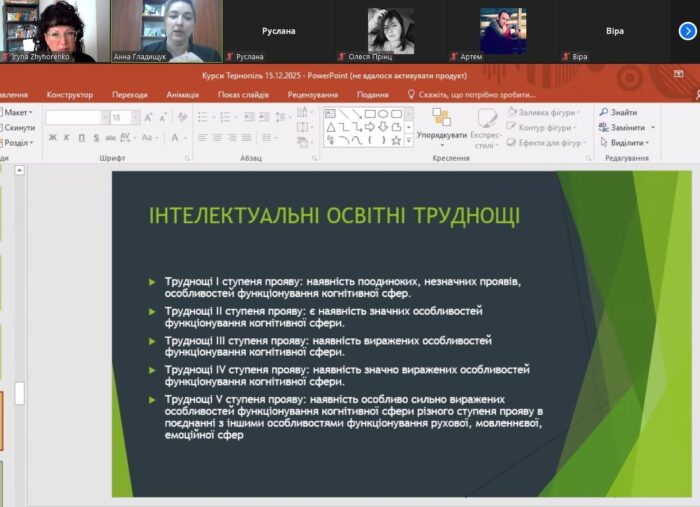
Task: Click the font color button
Action: point(174,138)
